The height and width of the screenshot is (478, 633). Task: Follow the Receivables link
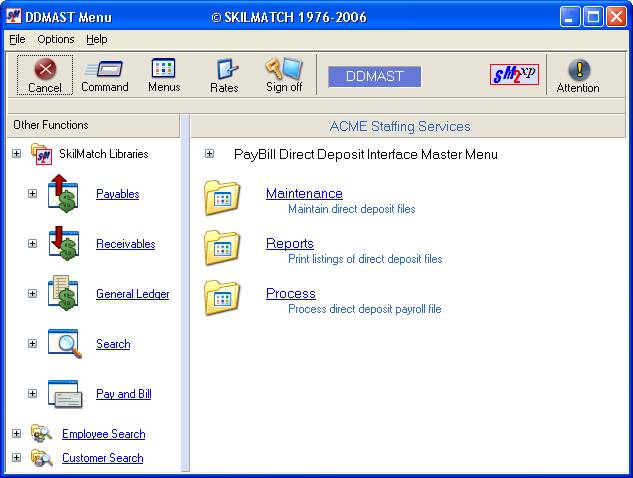pos(126,244)
